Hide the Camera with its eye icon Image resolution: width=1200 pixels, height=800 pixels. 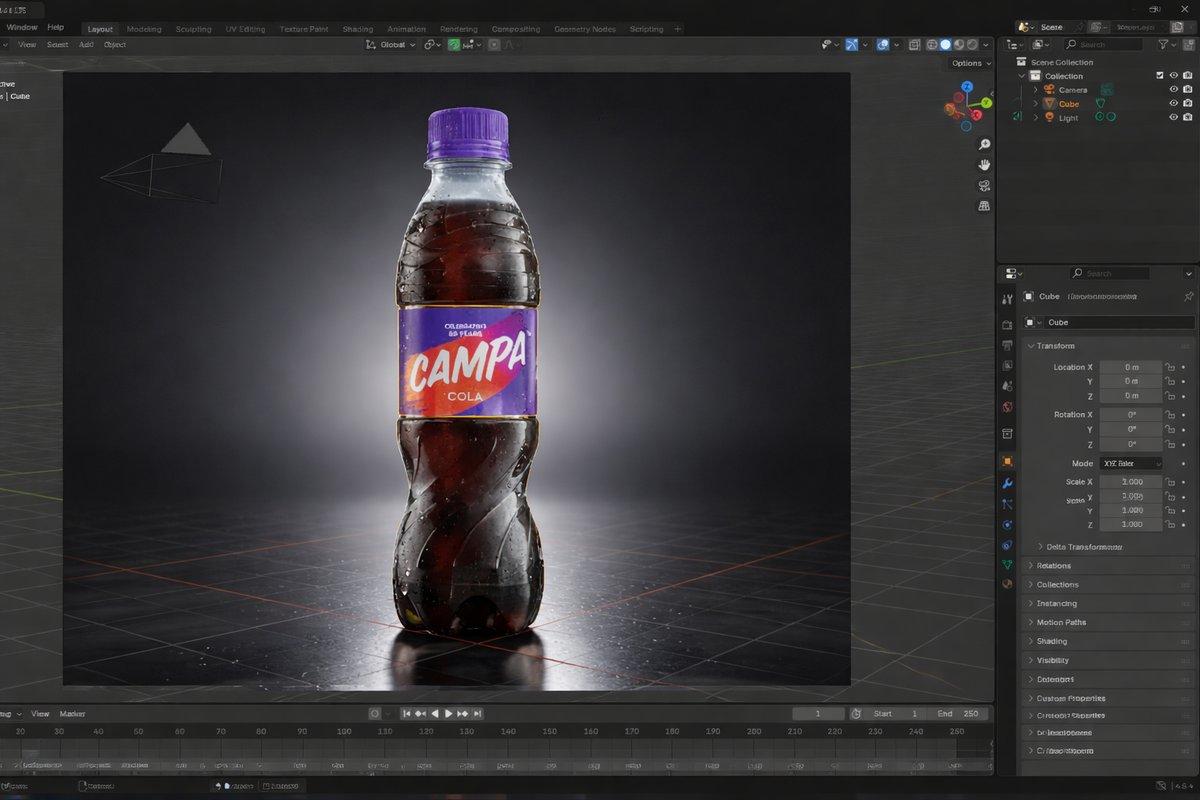tap(1174, 89)
